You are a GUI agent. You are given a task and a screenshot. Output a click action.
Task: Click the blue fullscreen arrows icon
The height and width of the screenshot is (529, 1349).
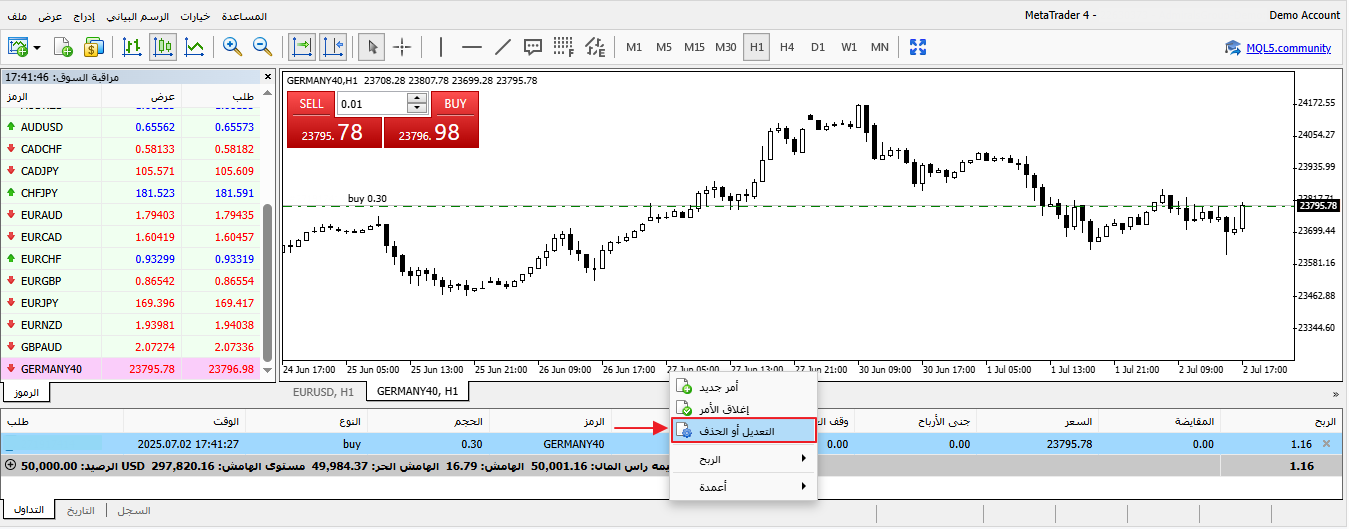coord(919,46)
